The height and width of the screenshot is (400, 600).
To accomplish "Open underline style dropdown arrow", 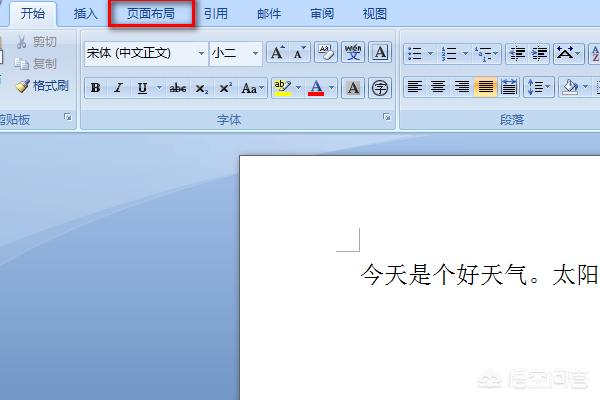I will [159, 88].
